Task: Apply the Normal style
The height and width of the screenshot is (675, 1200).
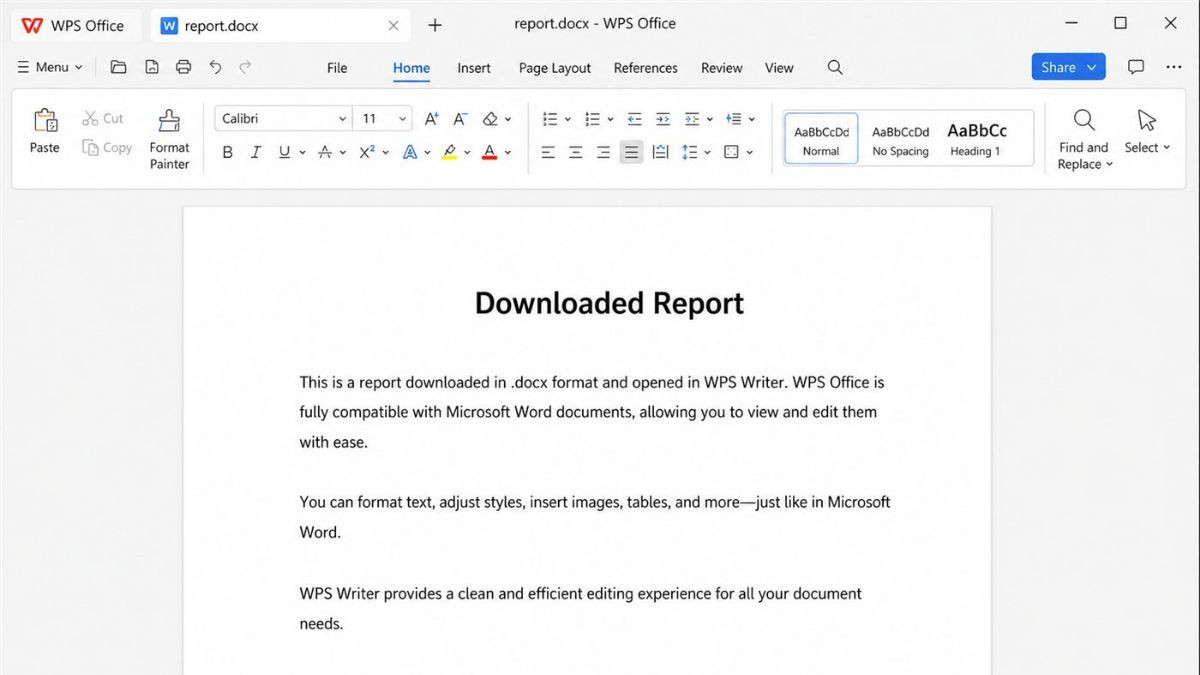Action: pos(821,139)
